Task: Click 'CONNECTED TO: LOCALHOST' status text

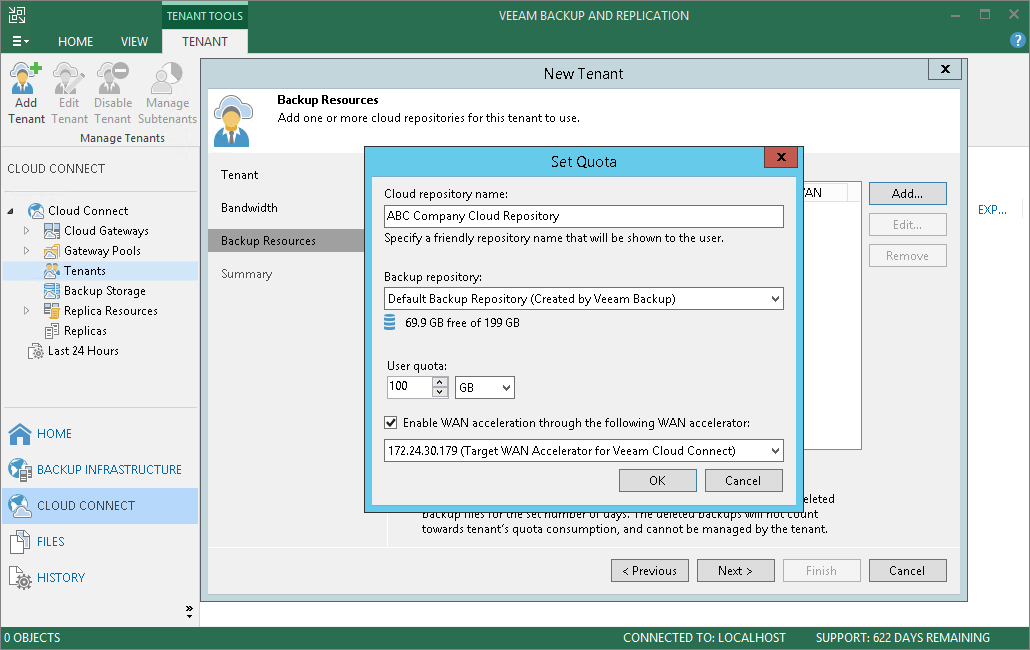Action: coord(704,638)
